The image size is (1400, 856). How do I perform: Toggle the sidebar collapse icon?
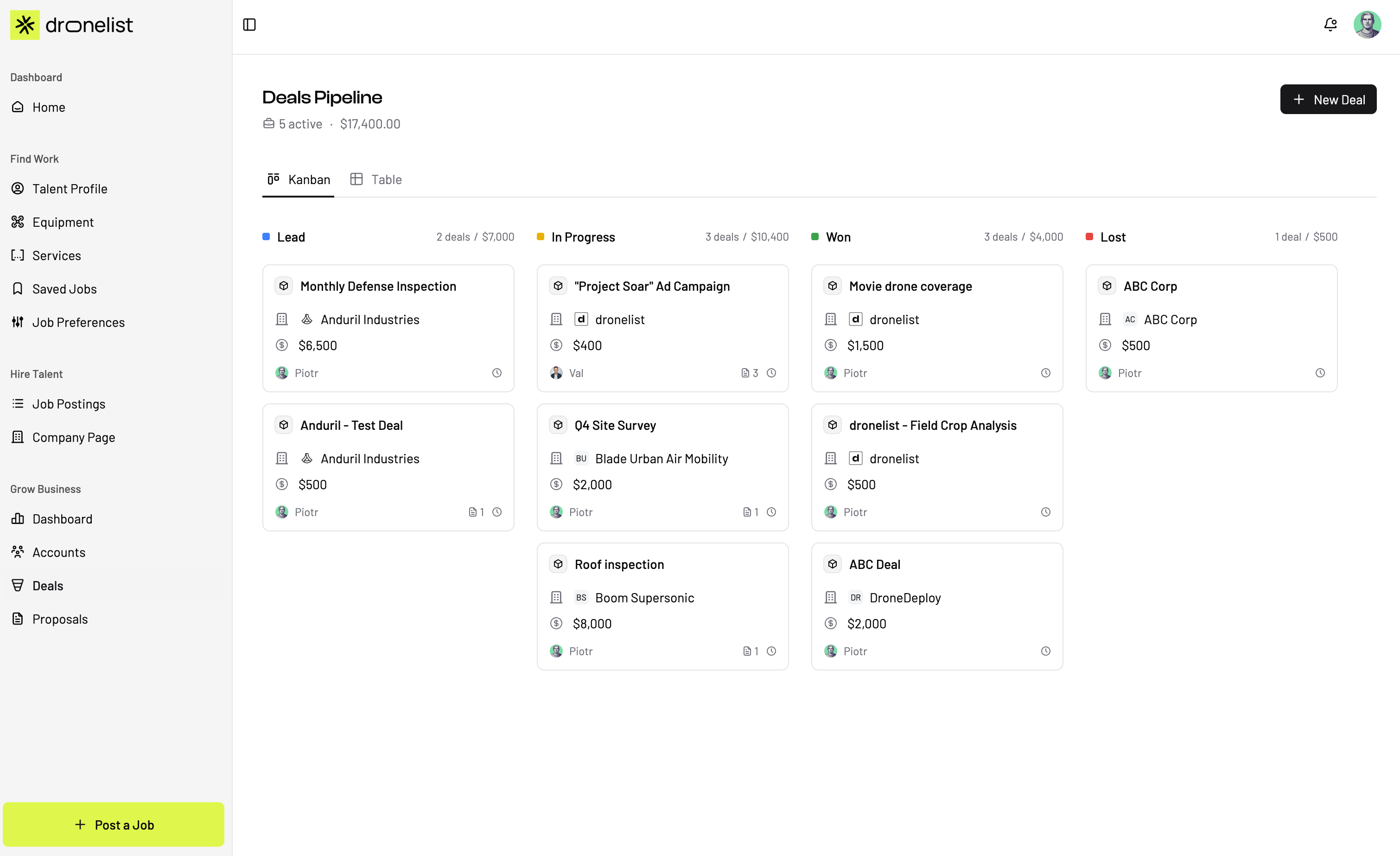249,25
